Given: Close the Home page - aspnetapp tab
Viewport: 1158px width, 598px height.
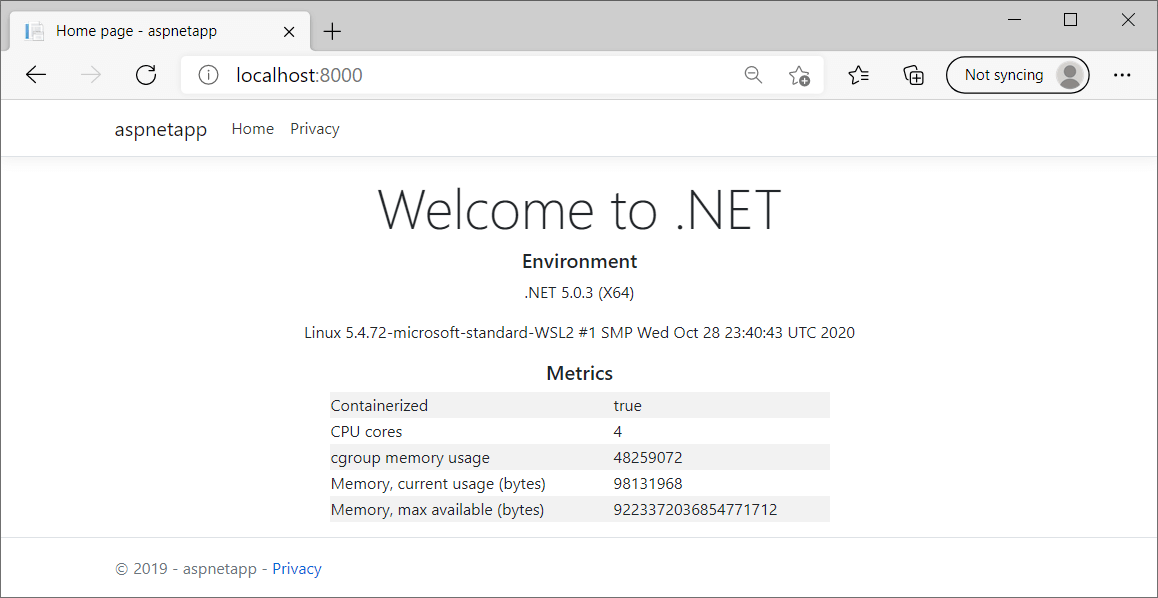Looking at the screenshot, I should click(289, 32).
